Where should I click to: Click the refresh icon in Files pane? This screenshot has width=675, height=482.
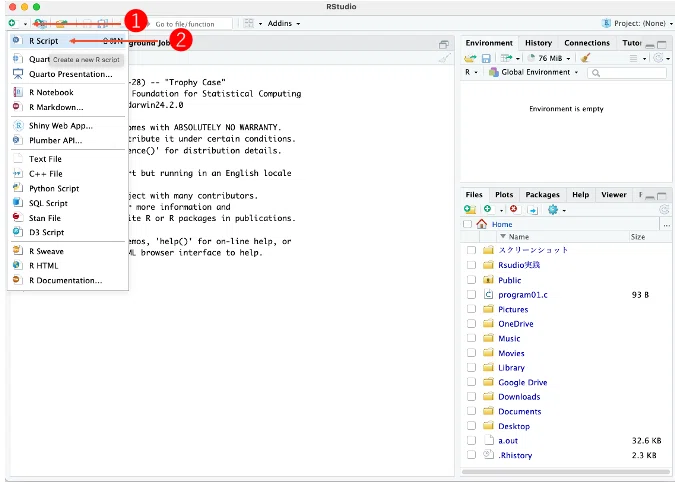pyautogui.click(x=664, y=210)
